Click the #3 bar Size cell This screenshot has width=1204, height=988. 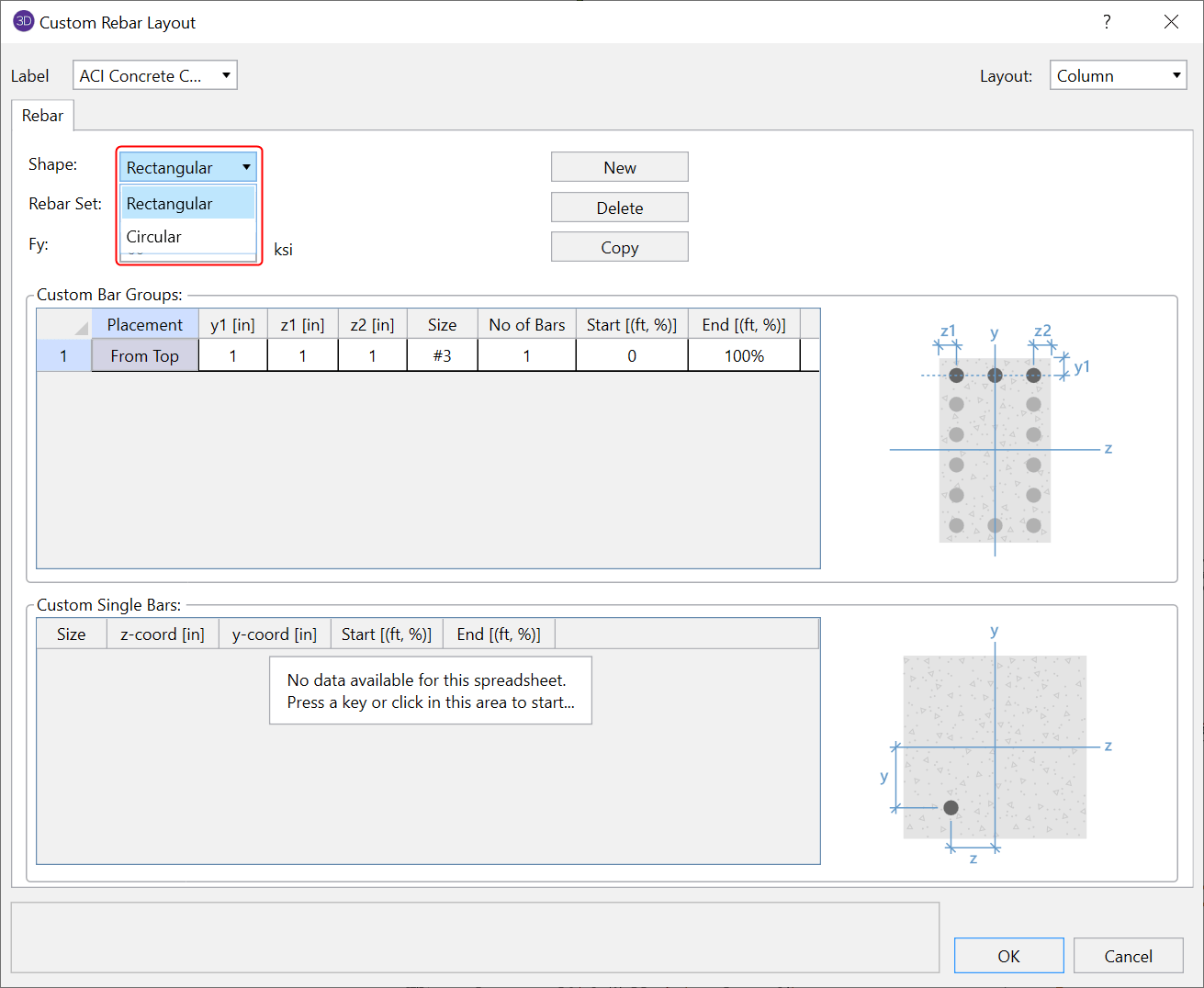tap(442, 356)
